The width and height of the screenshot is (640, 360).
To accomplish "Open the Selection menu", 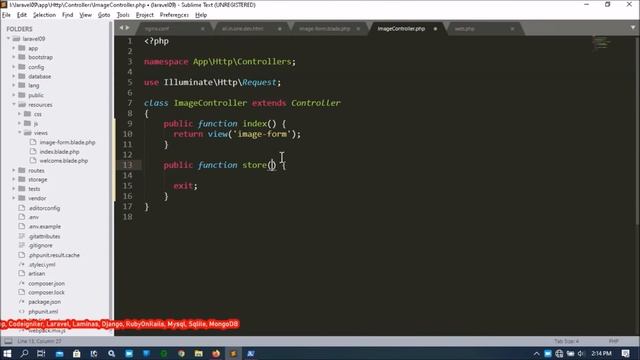I will 44,15.
